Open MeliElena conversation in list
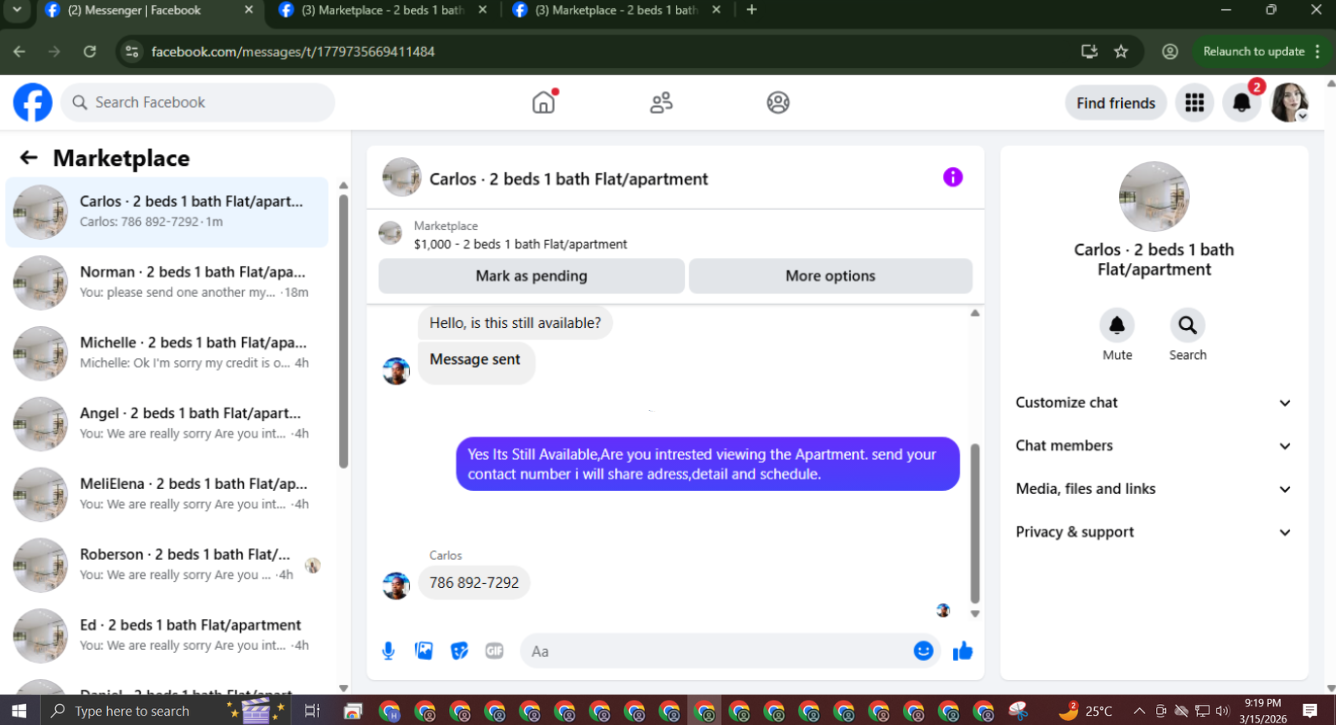 tap(167, 494)
